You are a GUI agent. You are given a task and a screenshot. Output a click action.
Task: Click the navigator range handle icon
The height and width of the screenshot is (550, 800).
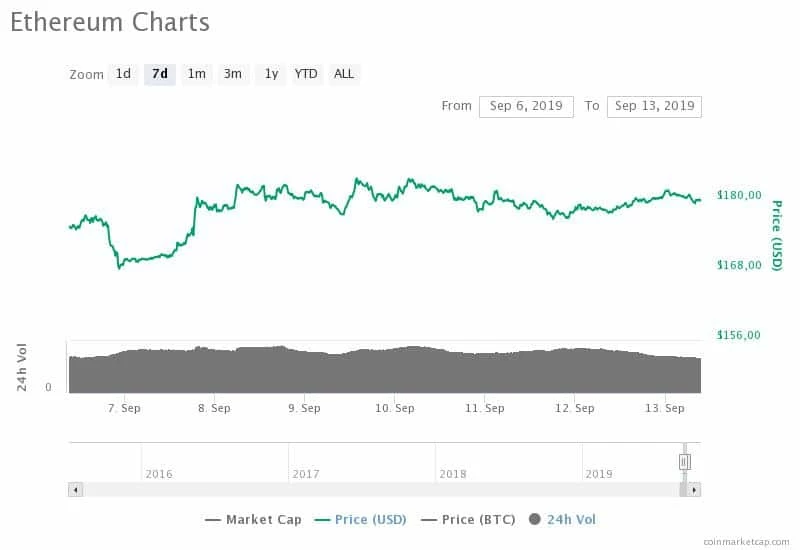[685, 462]
